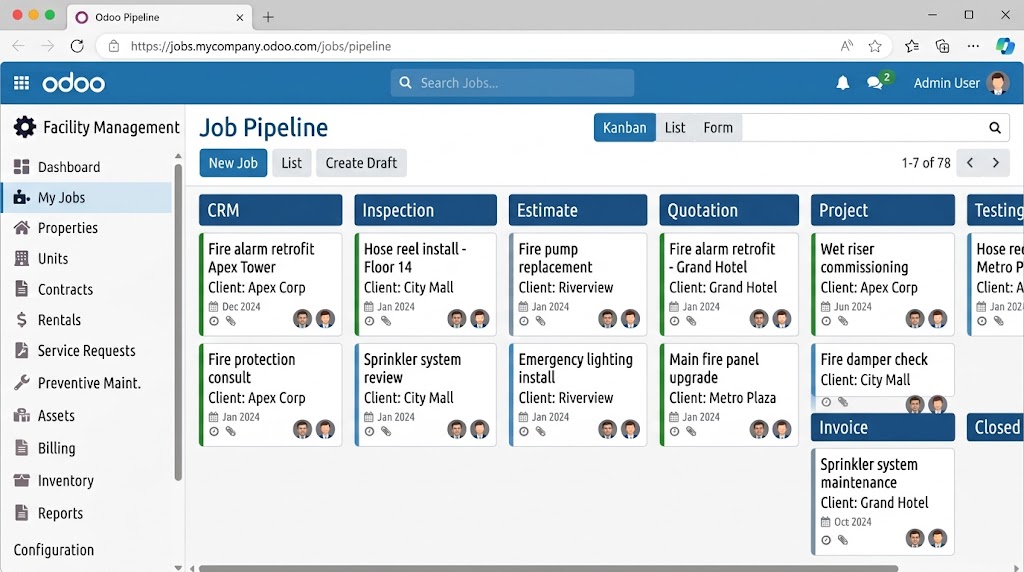Click first assignee avatar on Fire pump replacement card

tap(607, 319)
